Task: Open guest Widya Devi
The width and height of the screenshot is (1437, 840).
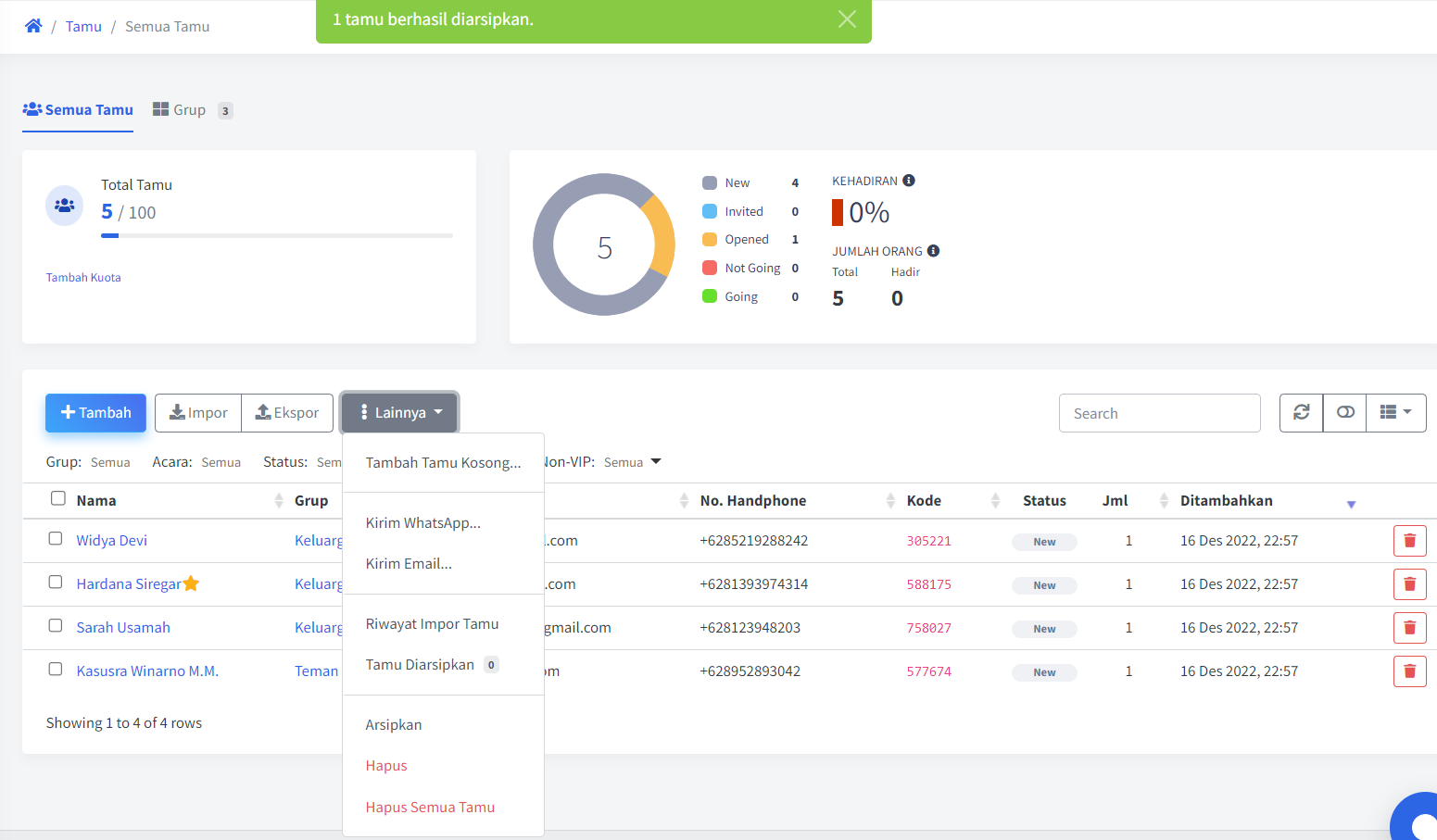Action: click(112, 541)
